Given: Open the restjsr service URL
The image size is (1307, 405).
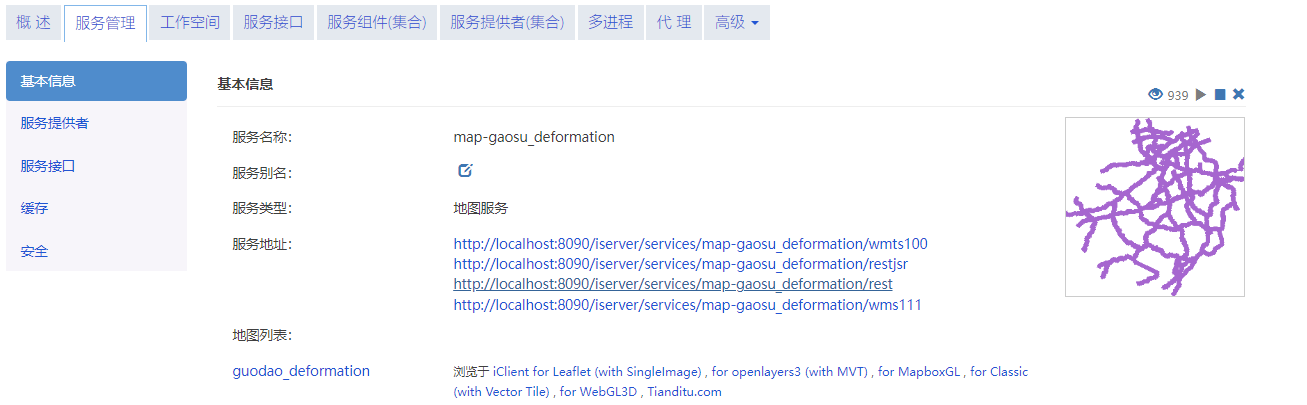Looking at the screenshot, I should click(680, 264).
